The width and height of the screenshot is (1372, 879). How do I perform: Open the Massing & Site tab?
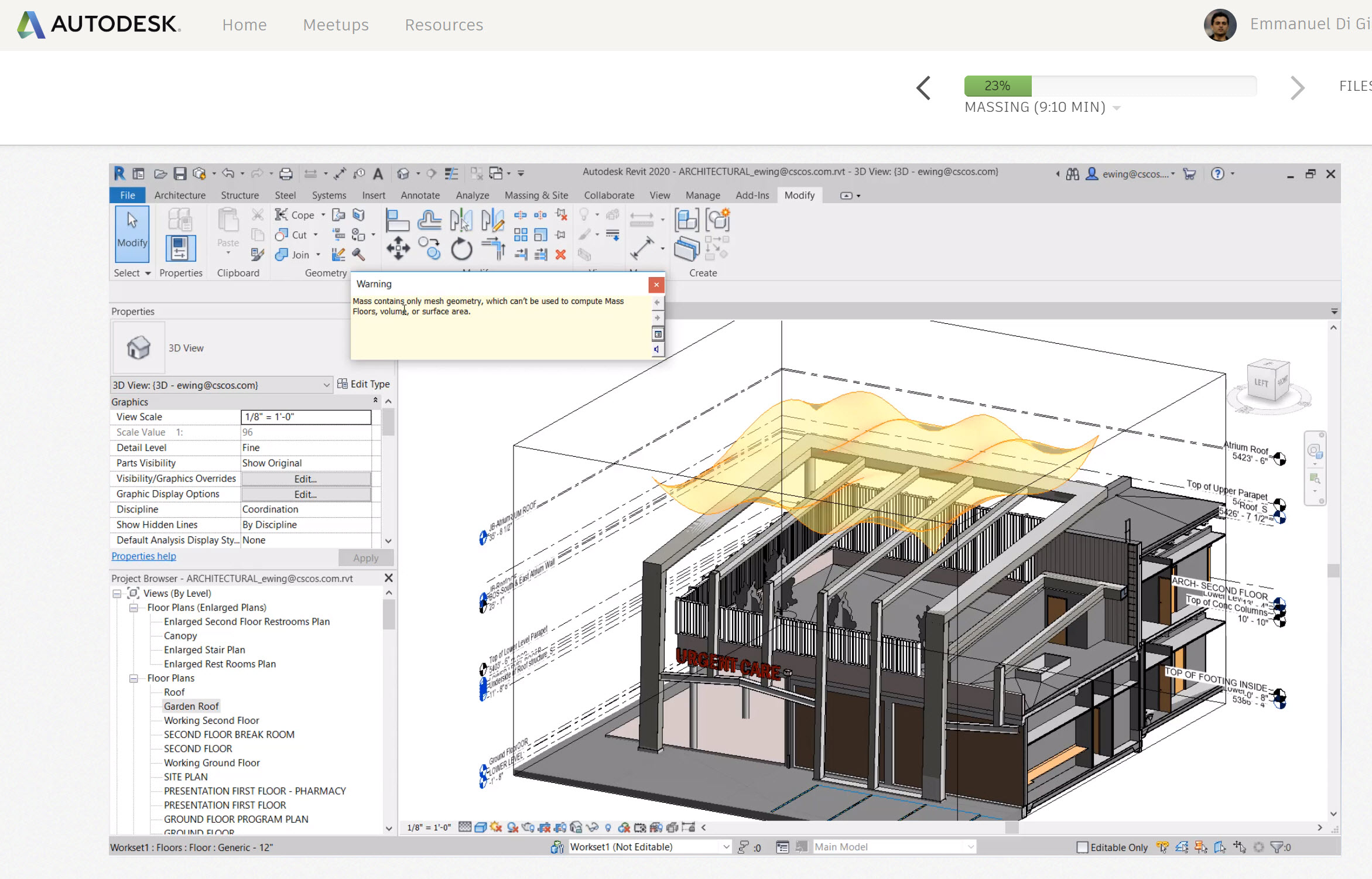tap(536, 195)
